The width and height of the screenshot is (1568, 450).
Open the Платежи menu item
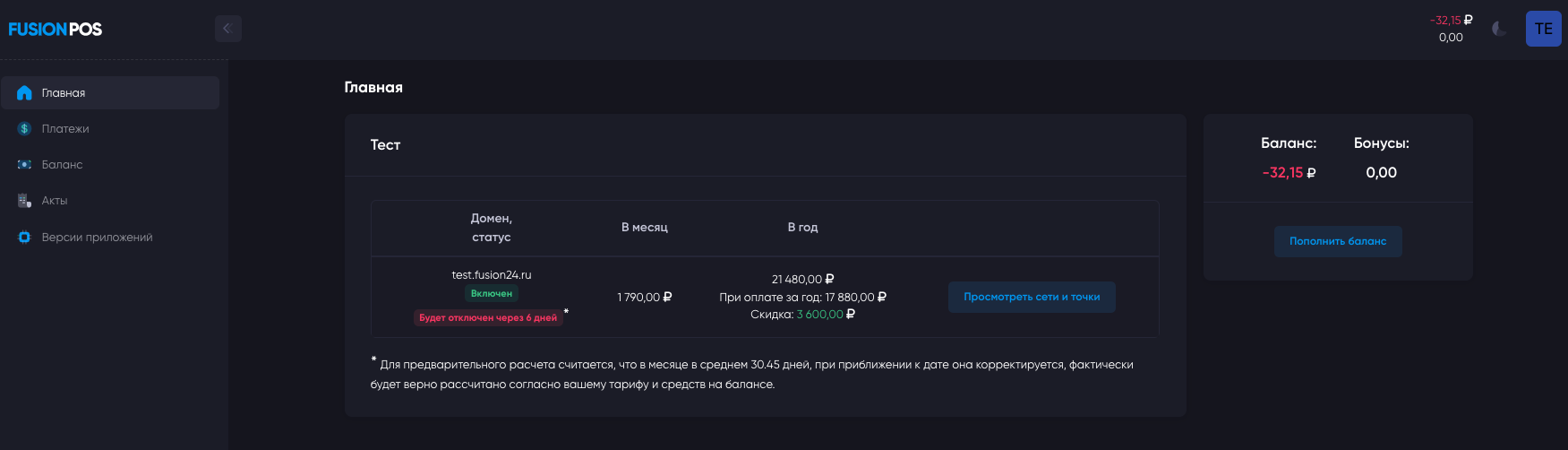tap(110, 129)
